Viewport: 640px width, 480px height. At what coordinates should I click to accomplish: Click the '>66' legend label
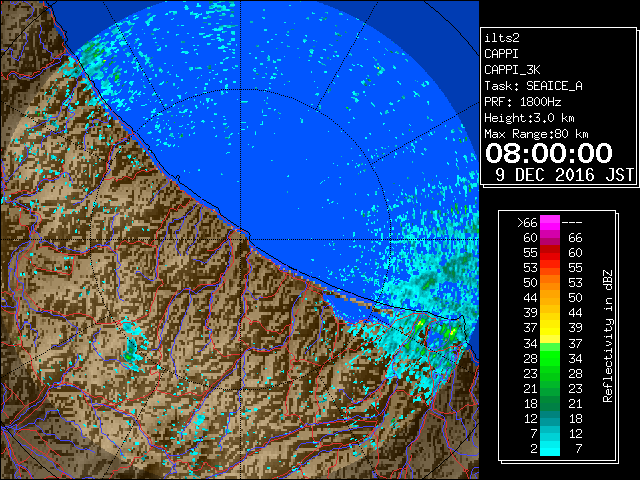click(527, 223)
